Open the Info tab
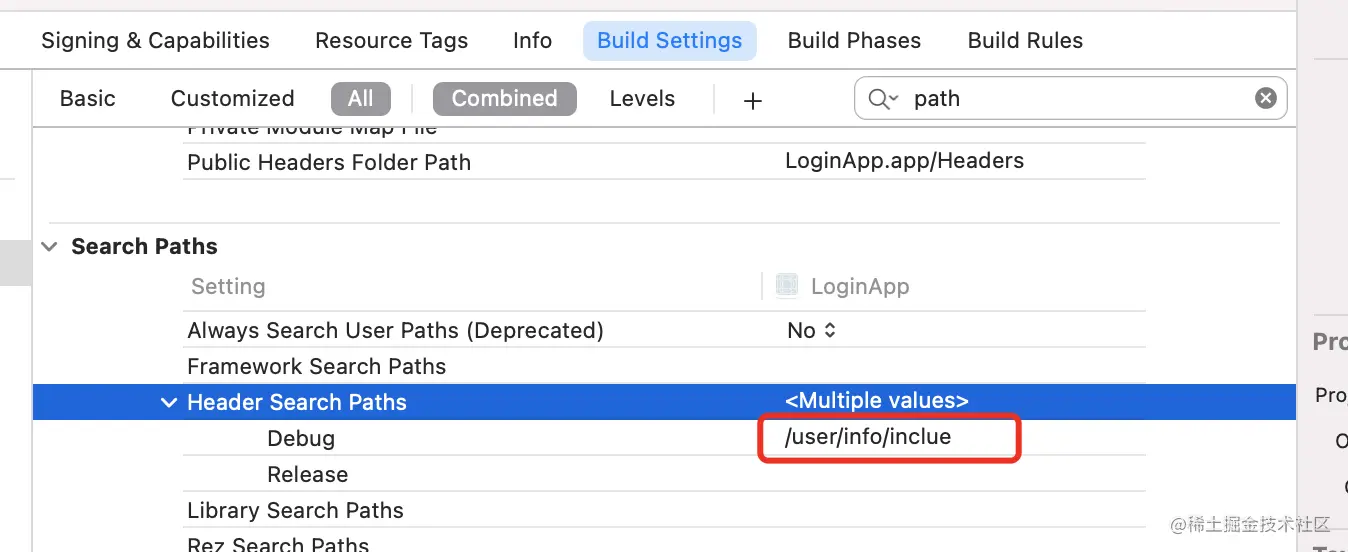Screen dimensions: 1348x552 [x=532, y=41]
